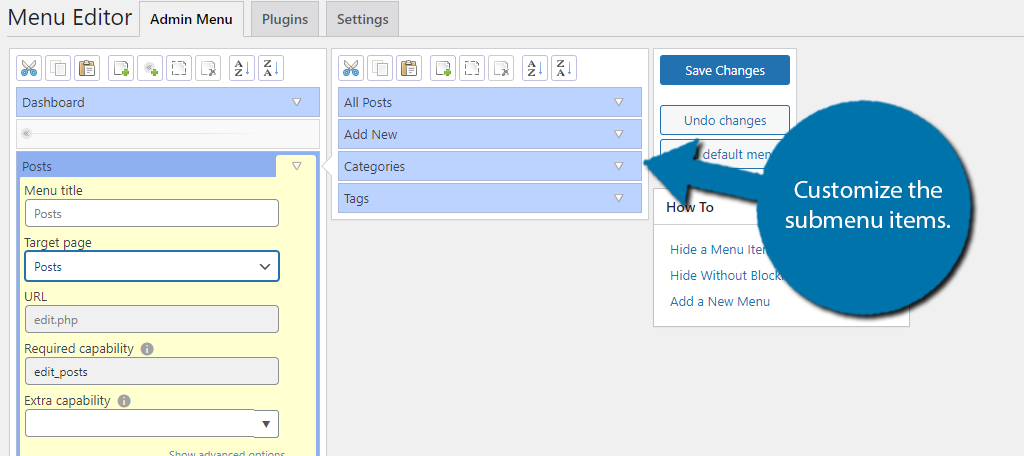The width and height of the screenshot is (1024, 456).
Task: Click the Menu title input field
Action: pos(151,213)
